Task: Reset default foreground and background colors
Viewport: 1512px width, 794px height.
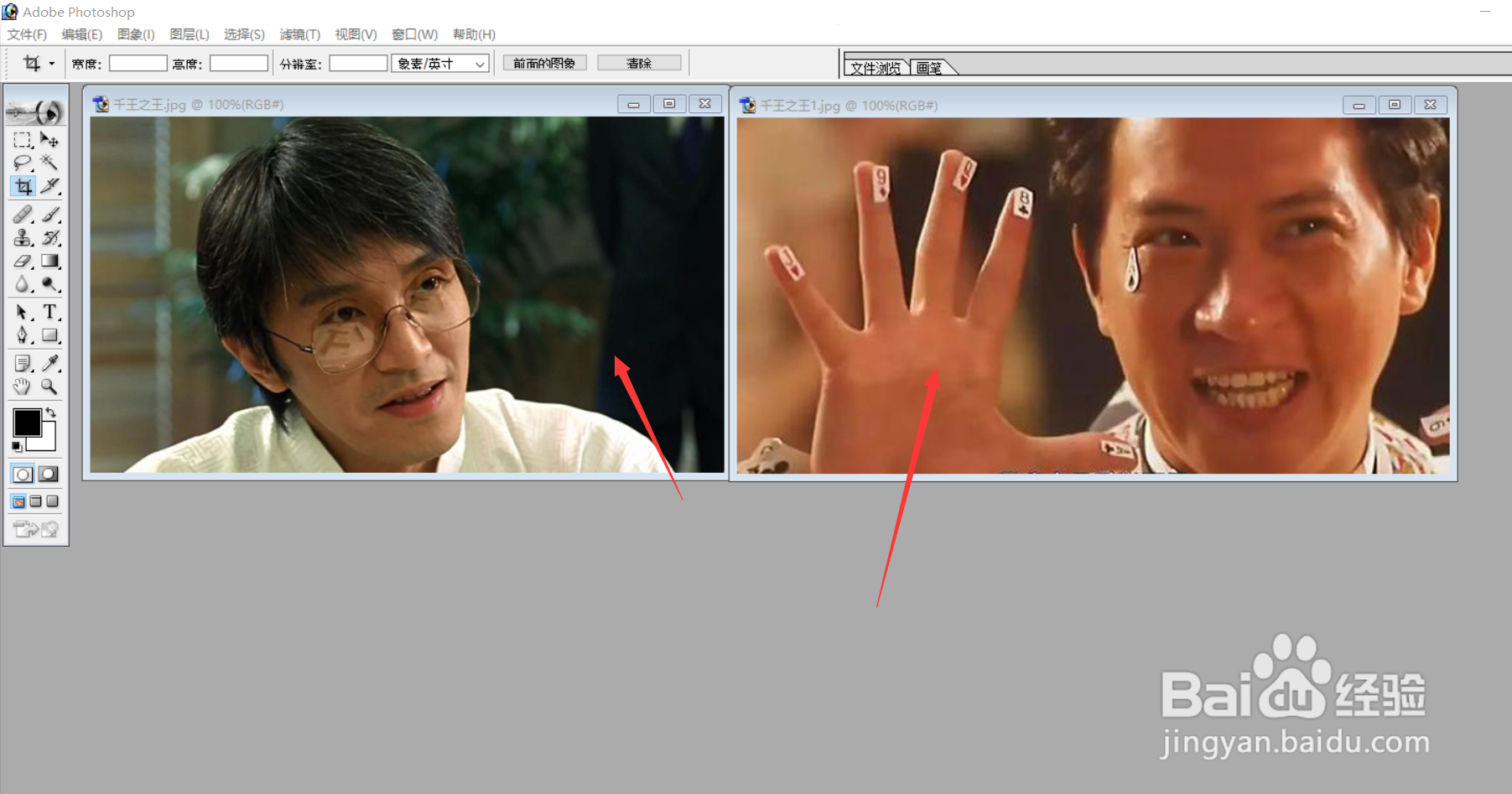Action: [x=16, y=447]
